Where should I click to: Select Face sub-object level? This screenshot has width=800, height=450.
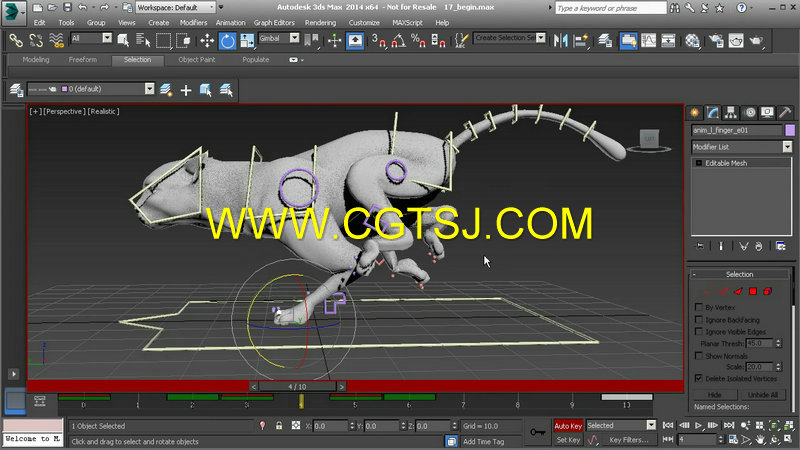(738, 291)
